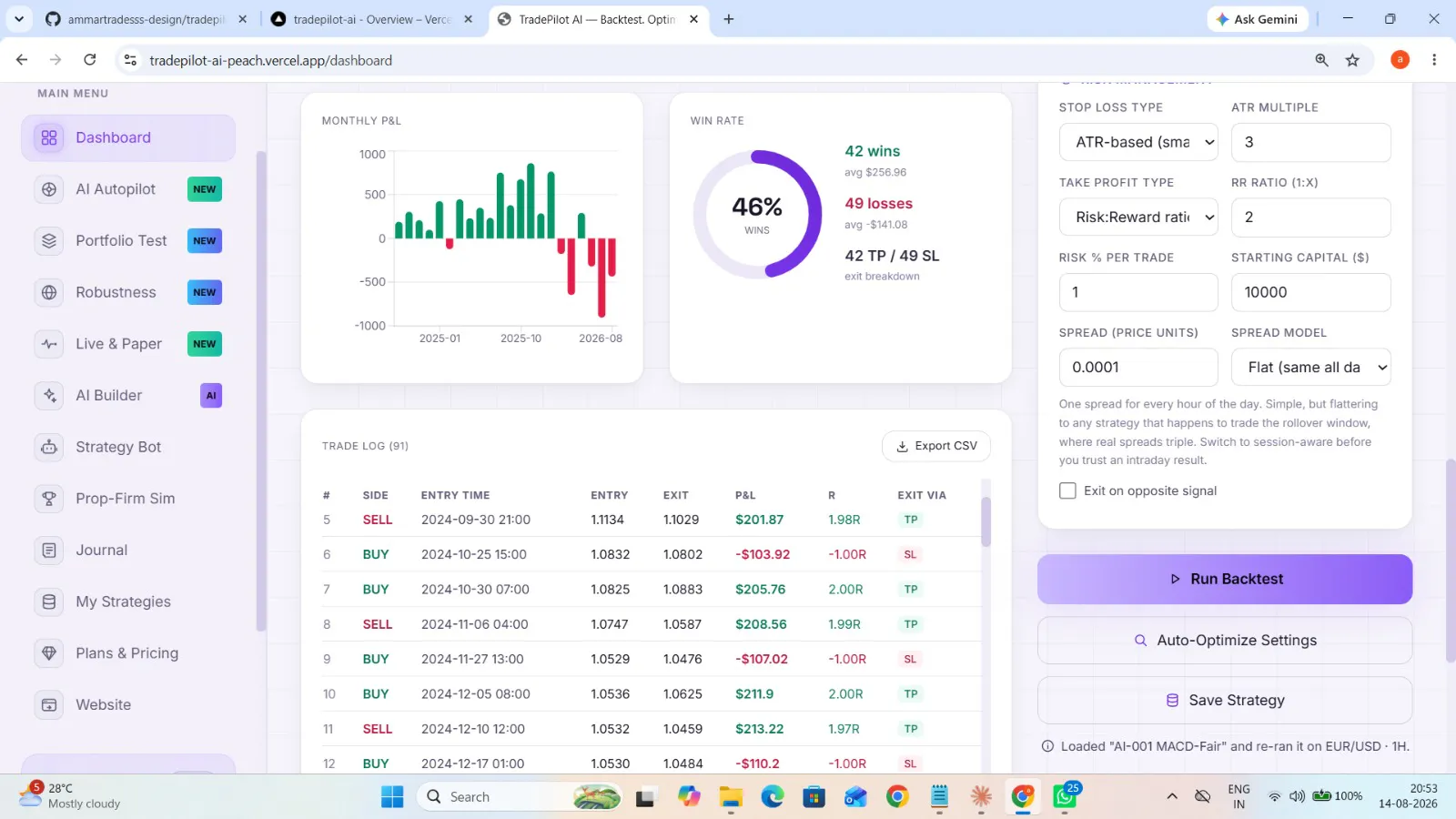Open AI Builder in sidebar

click(x=128, y=396)
